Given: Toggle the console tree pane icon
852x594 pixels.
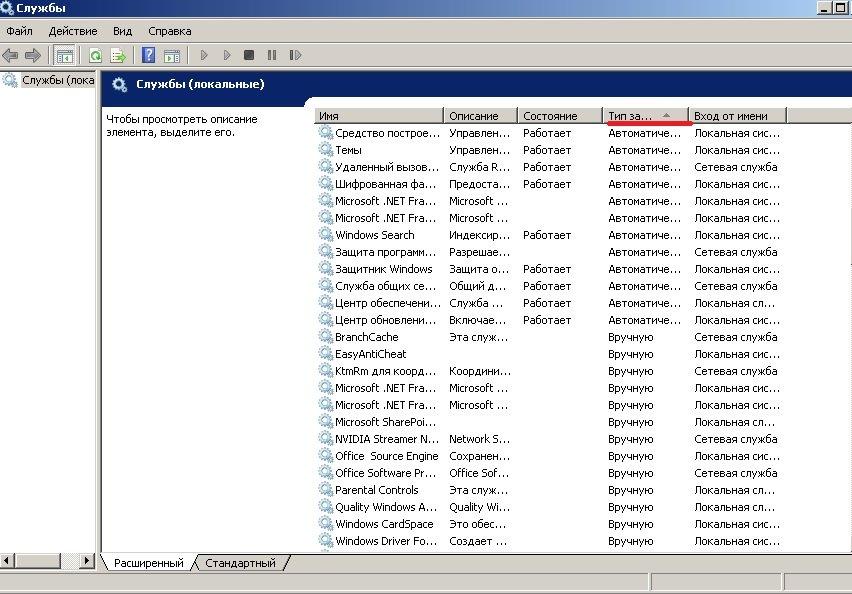Looking at the screenshot, I should click(x=64, y=55).
